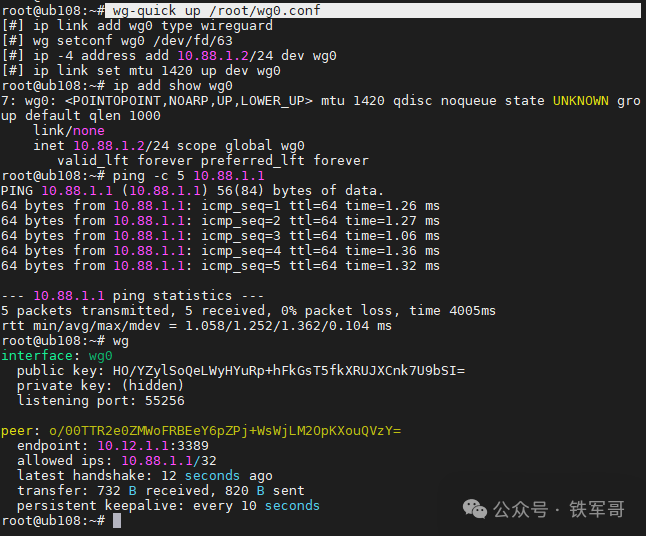Click the 'inet 10.88.1.2/24 scope global wg0' line
646x536 pixels.
pyautogui.click(x=169, y=145)
